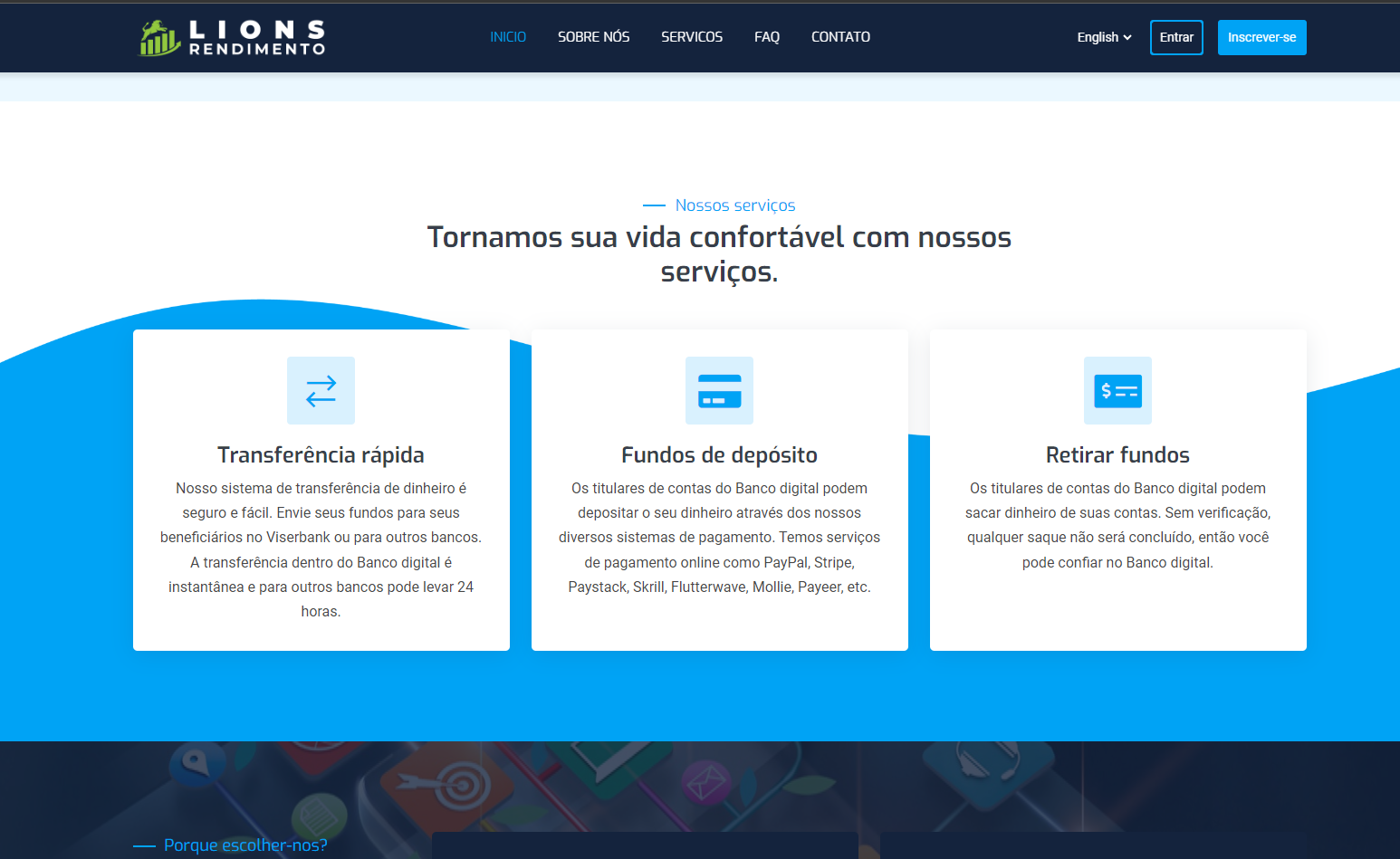
Task: Navigate to SERVICOS in the menu
Action: click(692, 37)
